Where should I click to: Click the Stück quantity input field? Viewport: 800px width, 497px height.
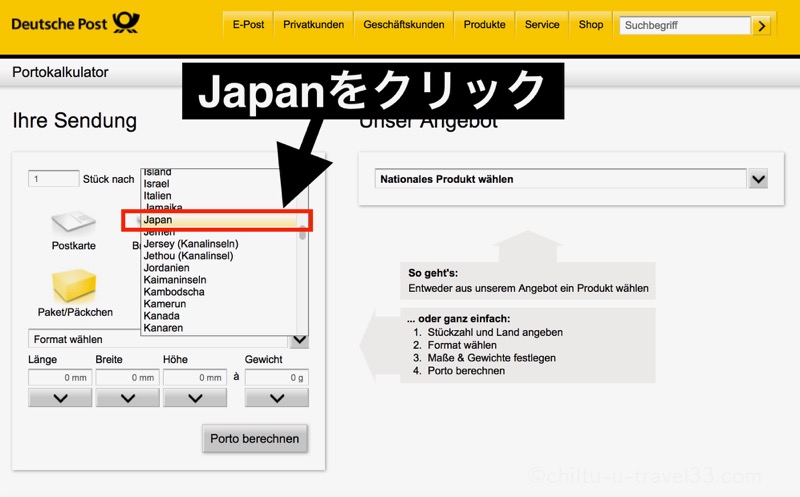point(54,179)
